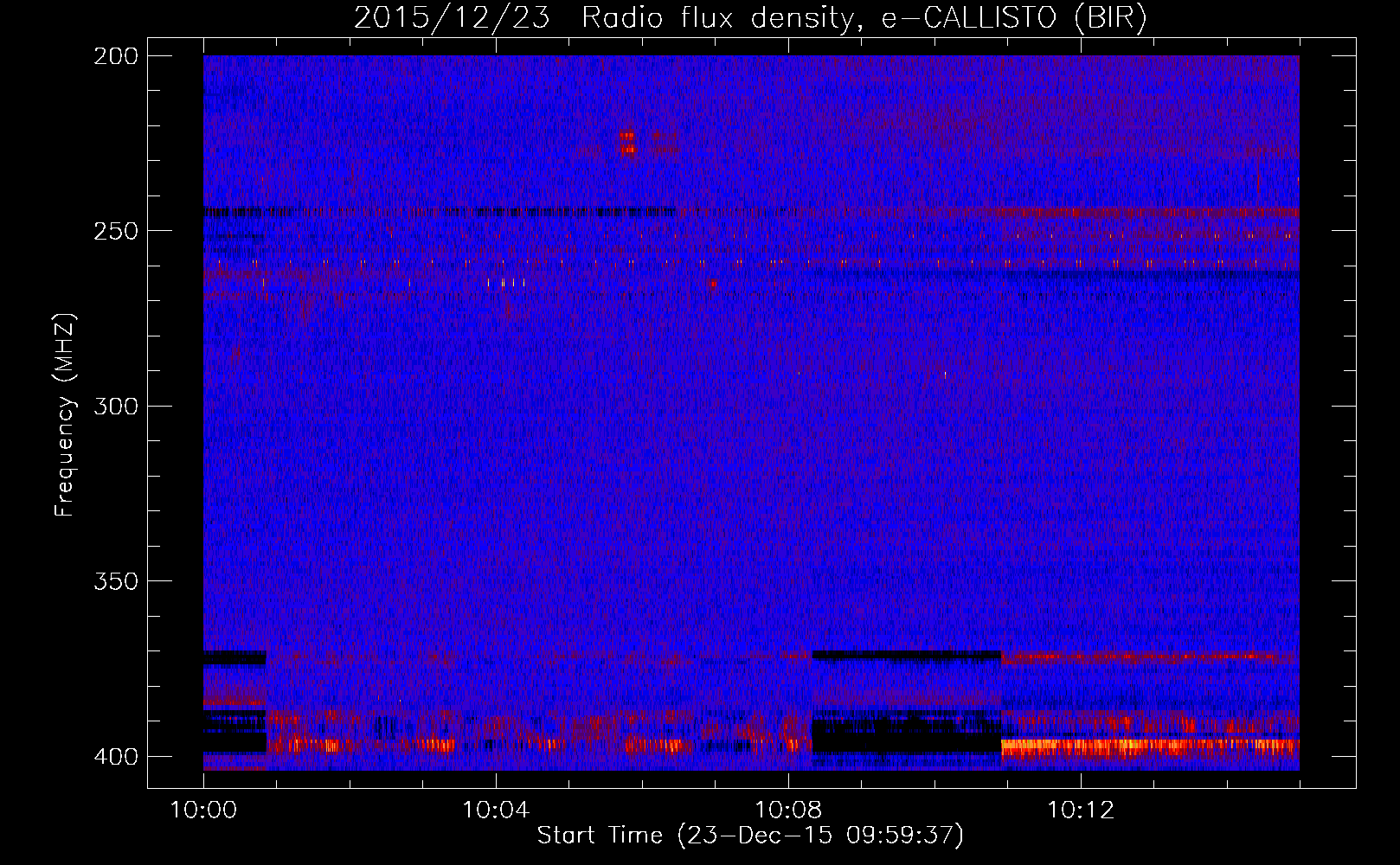Click the 'Start Time (23-Dec-15 09:59:37)' label
1400x865 pixels.
[750, 836]
